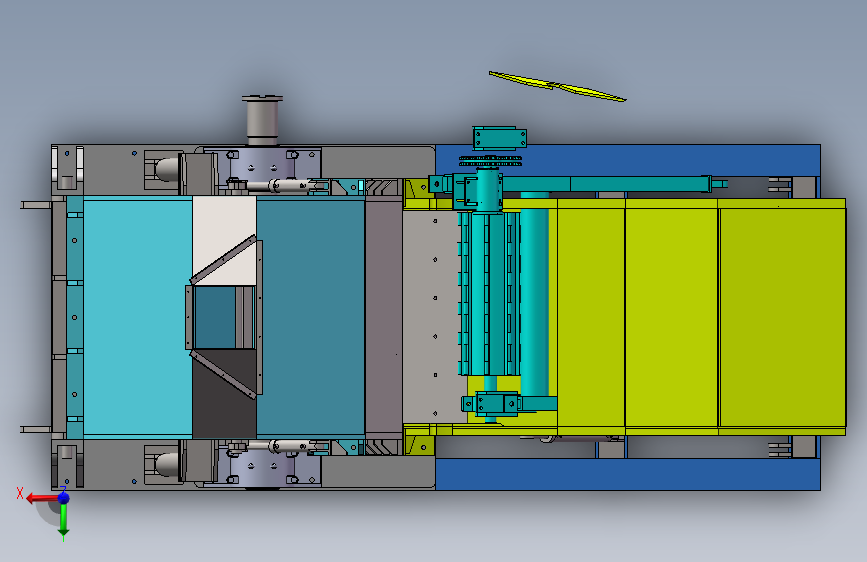Select the light cyan panel on the left
This screenshot has width=867, height=562.
pos(137,317)
